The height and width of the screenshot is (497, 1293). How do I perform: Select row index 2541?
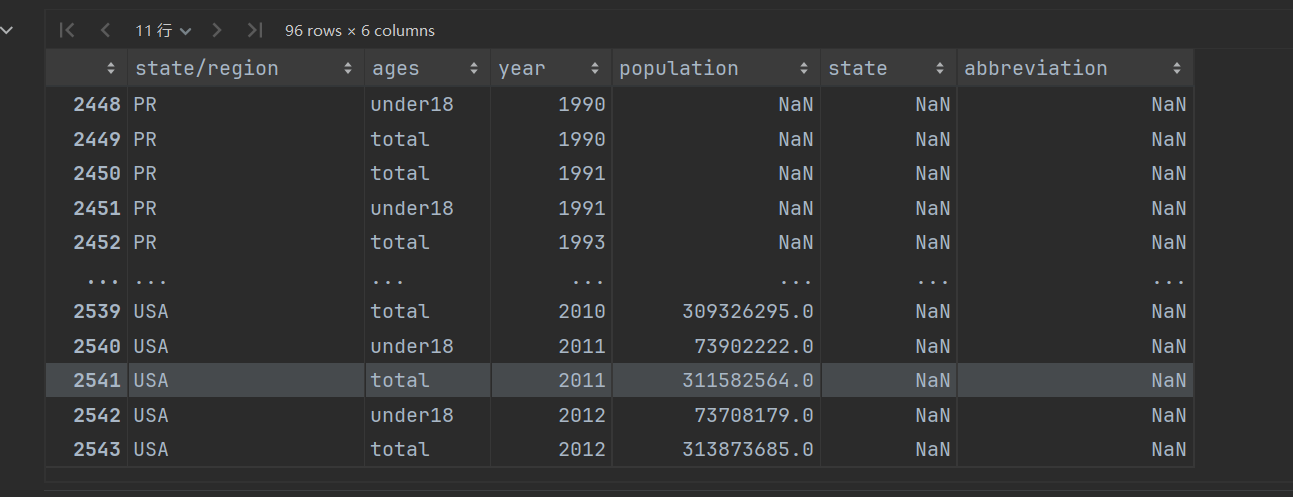click(97, 381)
